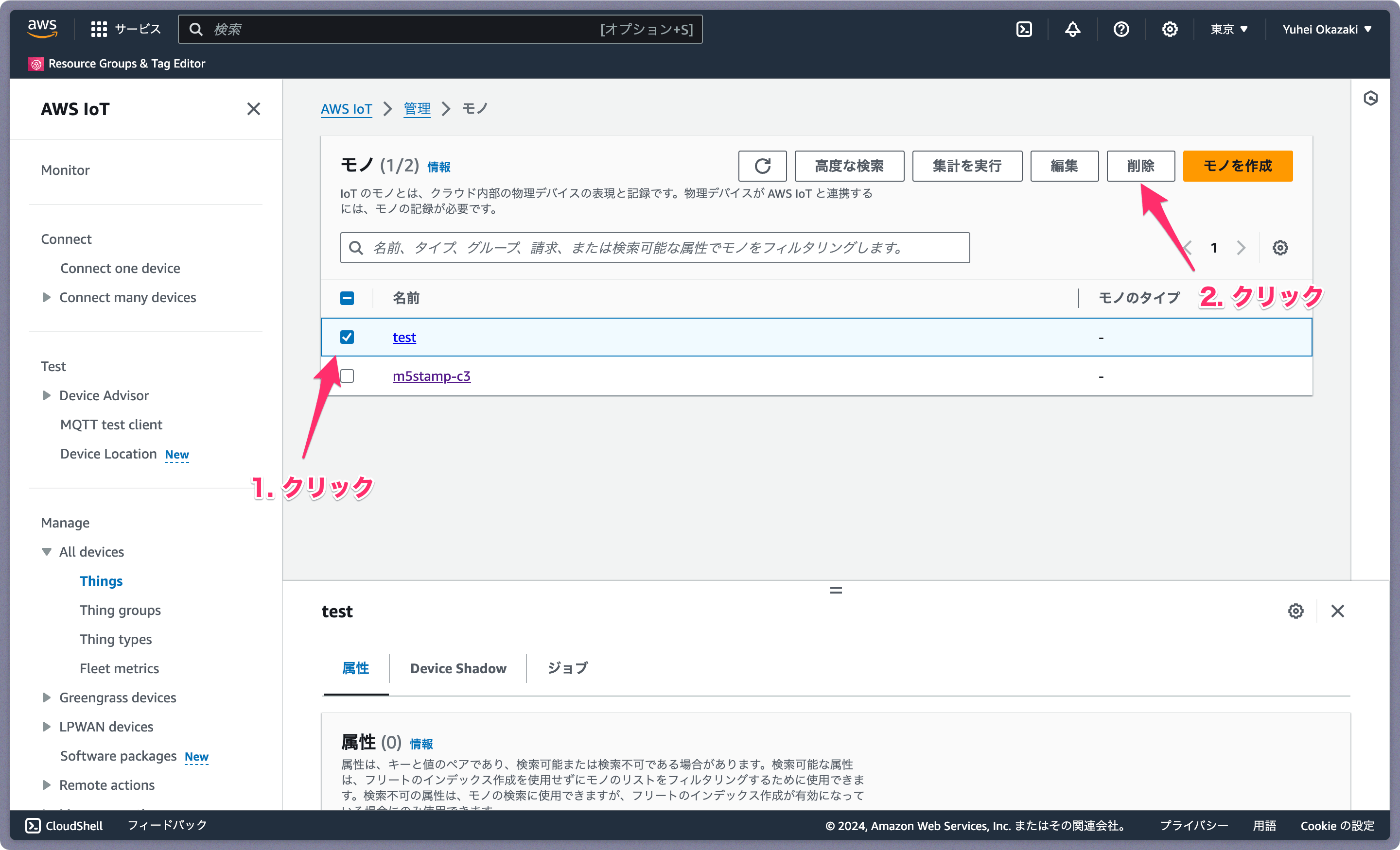Open the Yuhei Okazaki account menu
Viewport: 1400px width, 850px height.
tap(1327, 29)
